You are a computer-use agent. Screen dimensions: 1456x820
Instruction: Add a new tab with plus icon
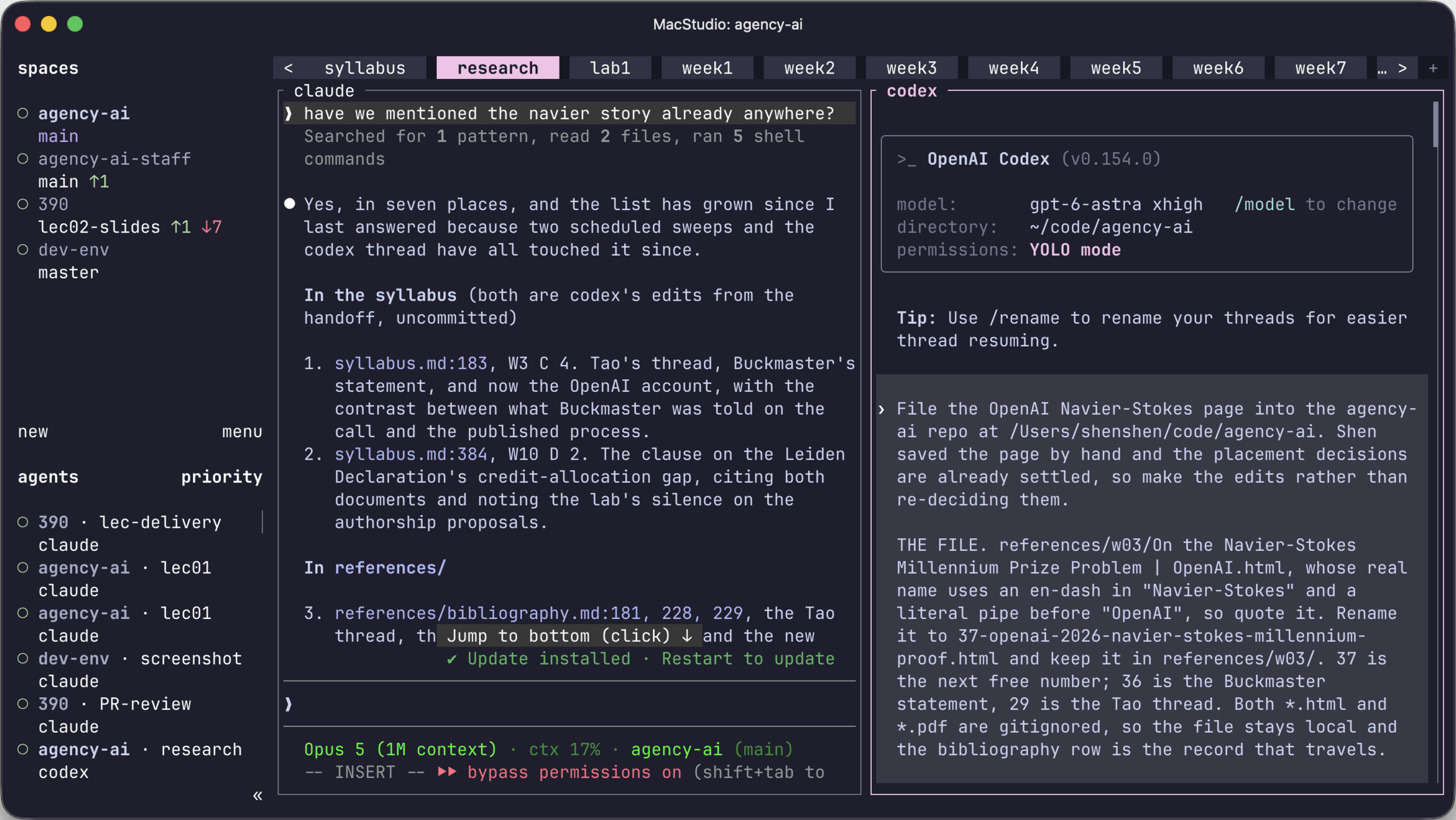[x=1433, y=68]
